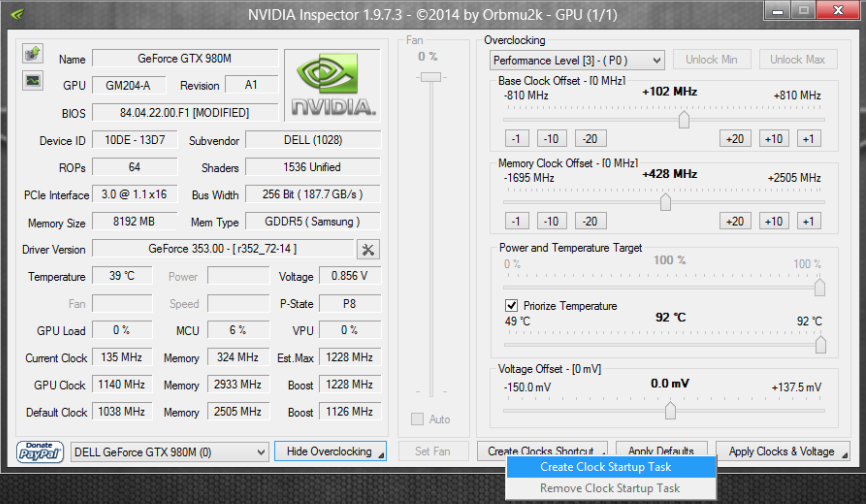This screenshot has width=866, height=504.
Task: Click the Default Clock 1038 MHz value
Action: point(122,412)
